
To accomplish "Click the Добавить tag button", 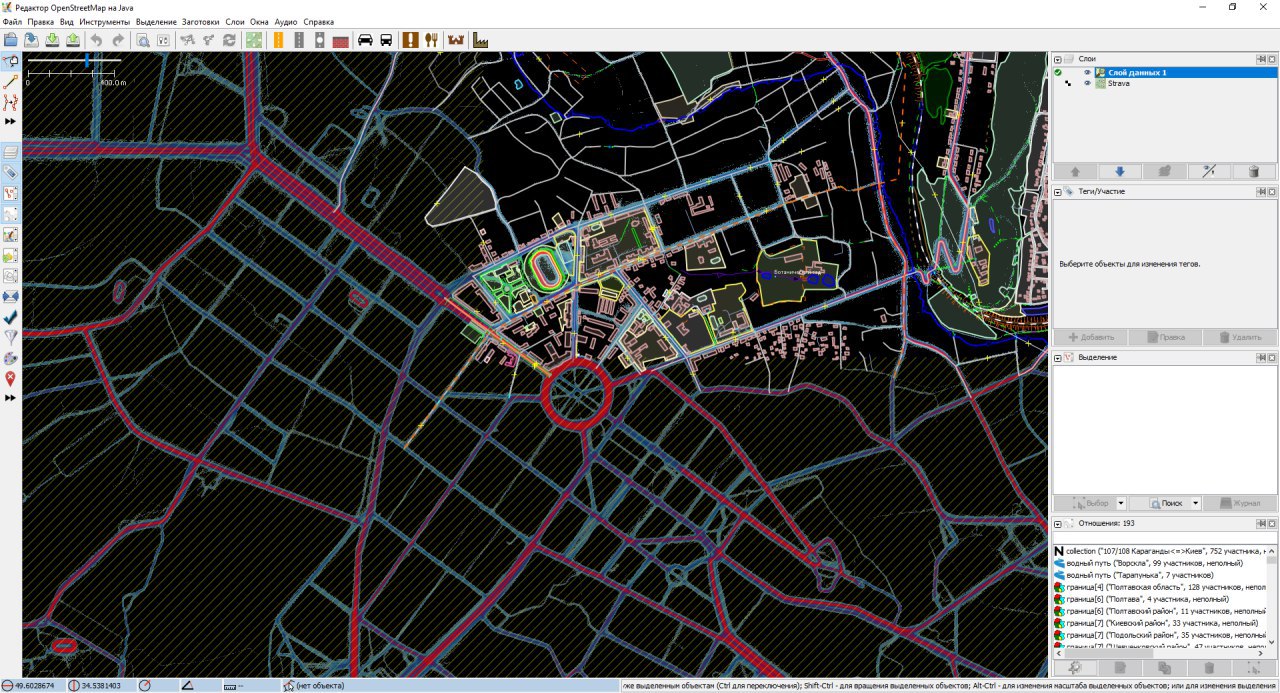I will coord(1090,337).
